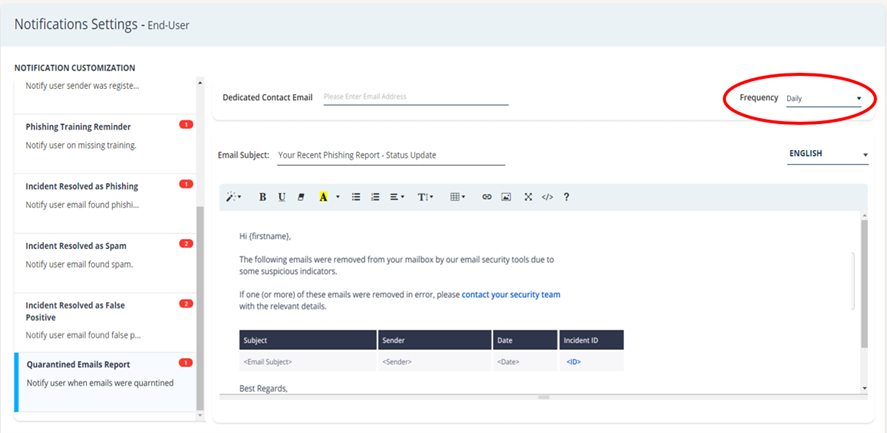Click the 'Hi {firstname},' greeting text
This screenshot has height=433, width=887.
click(x=265, y=236)
